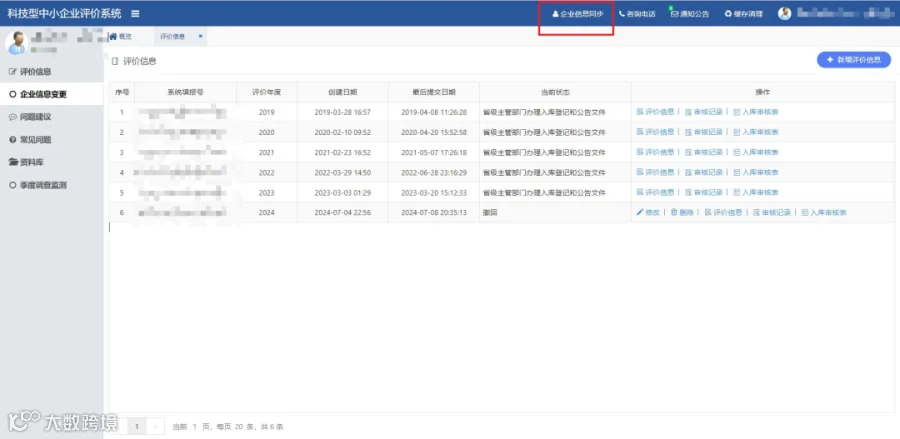Go to pagination page 1

(x=137, y=426)
